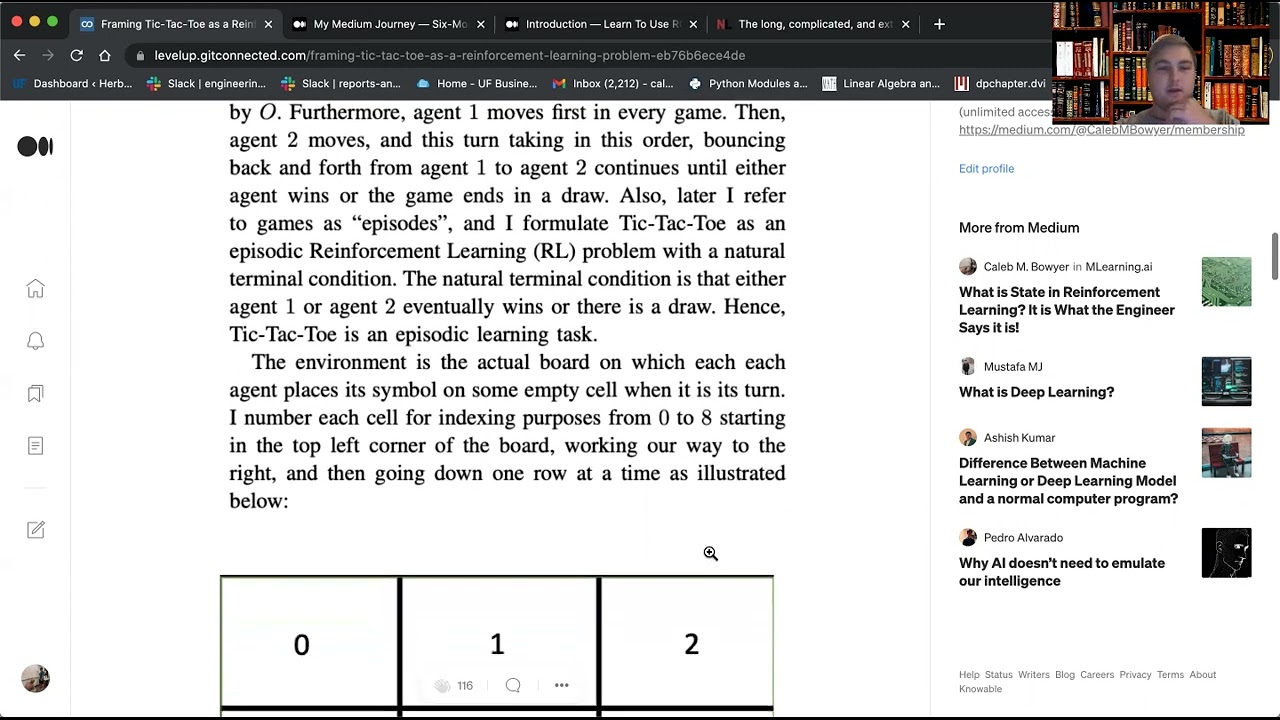This screenshot has width=1280, height=720.
Task: Open author Ashish Kumar profile
Action: (1019, 438)
